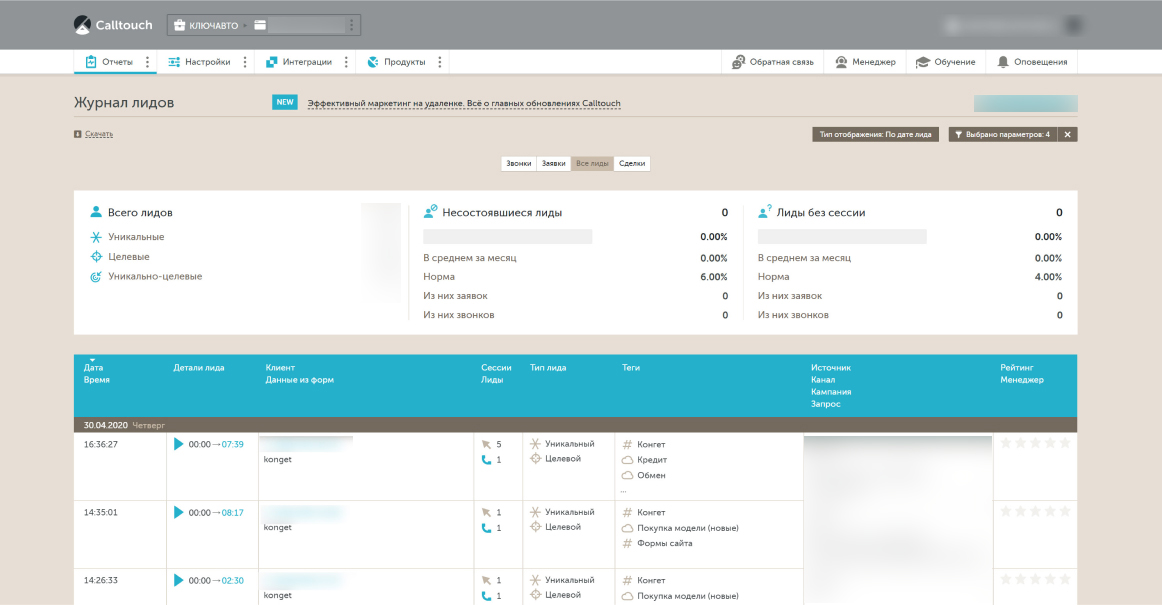This screenshot has width=1162, height=605.
Task: Click the Целевые target icon
Action: coord(96,257)
